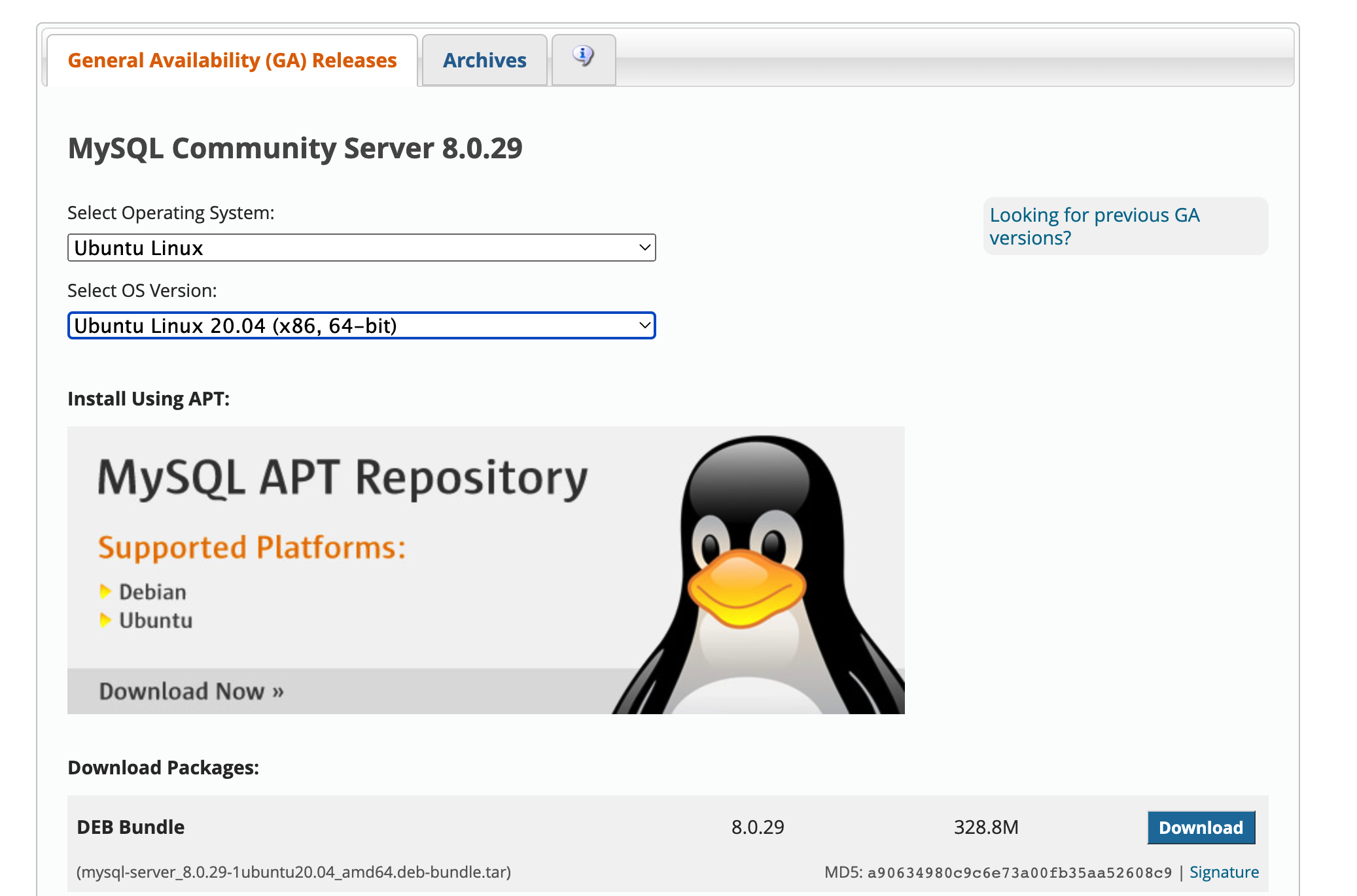Click the Download button for DEB Bundle

point(1200,827)
